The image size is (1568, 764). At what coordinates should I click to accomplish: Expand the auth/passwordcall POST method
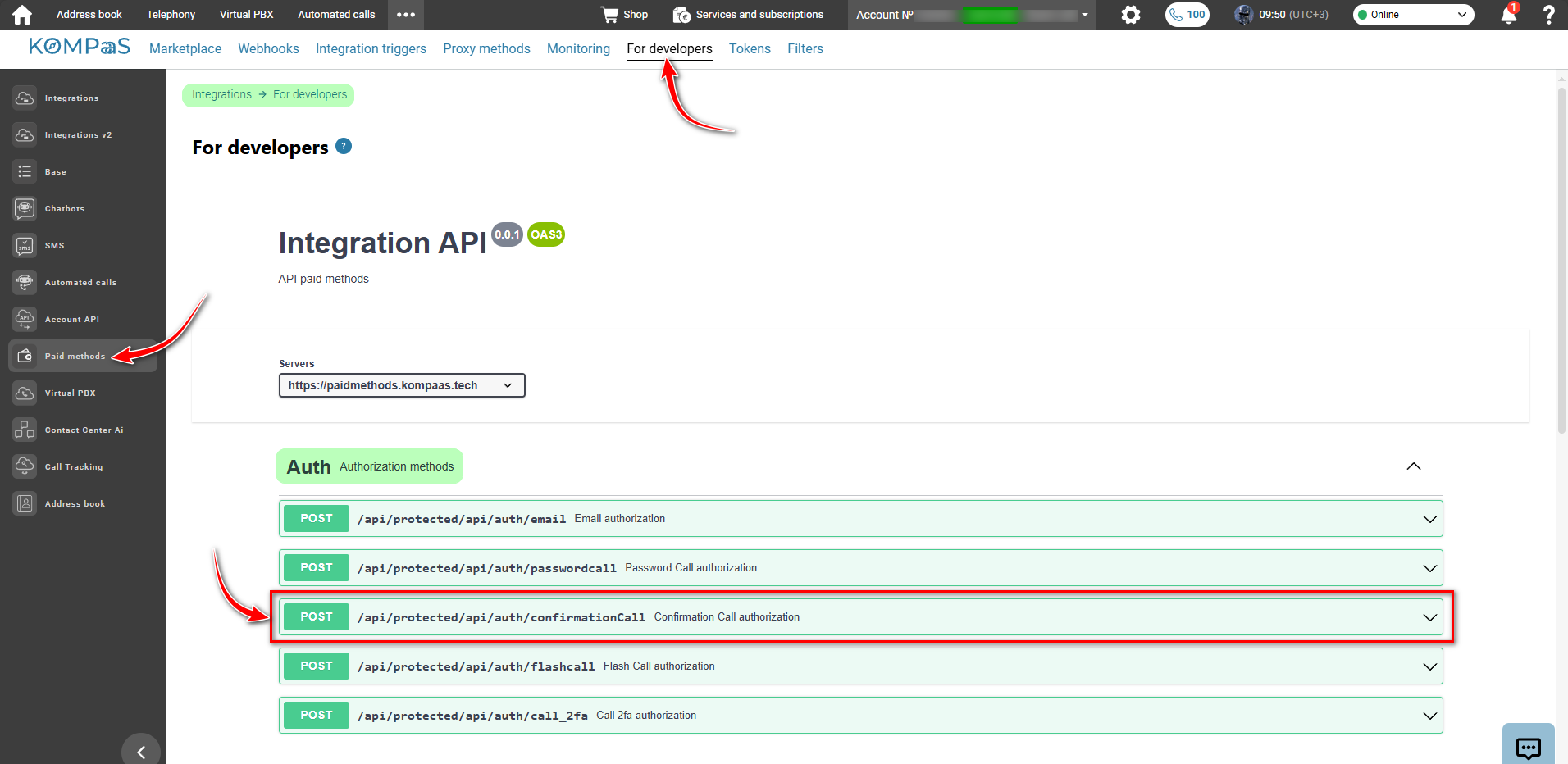861,568
